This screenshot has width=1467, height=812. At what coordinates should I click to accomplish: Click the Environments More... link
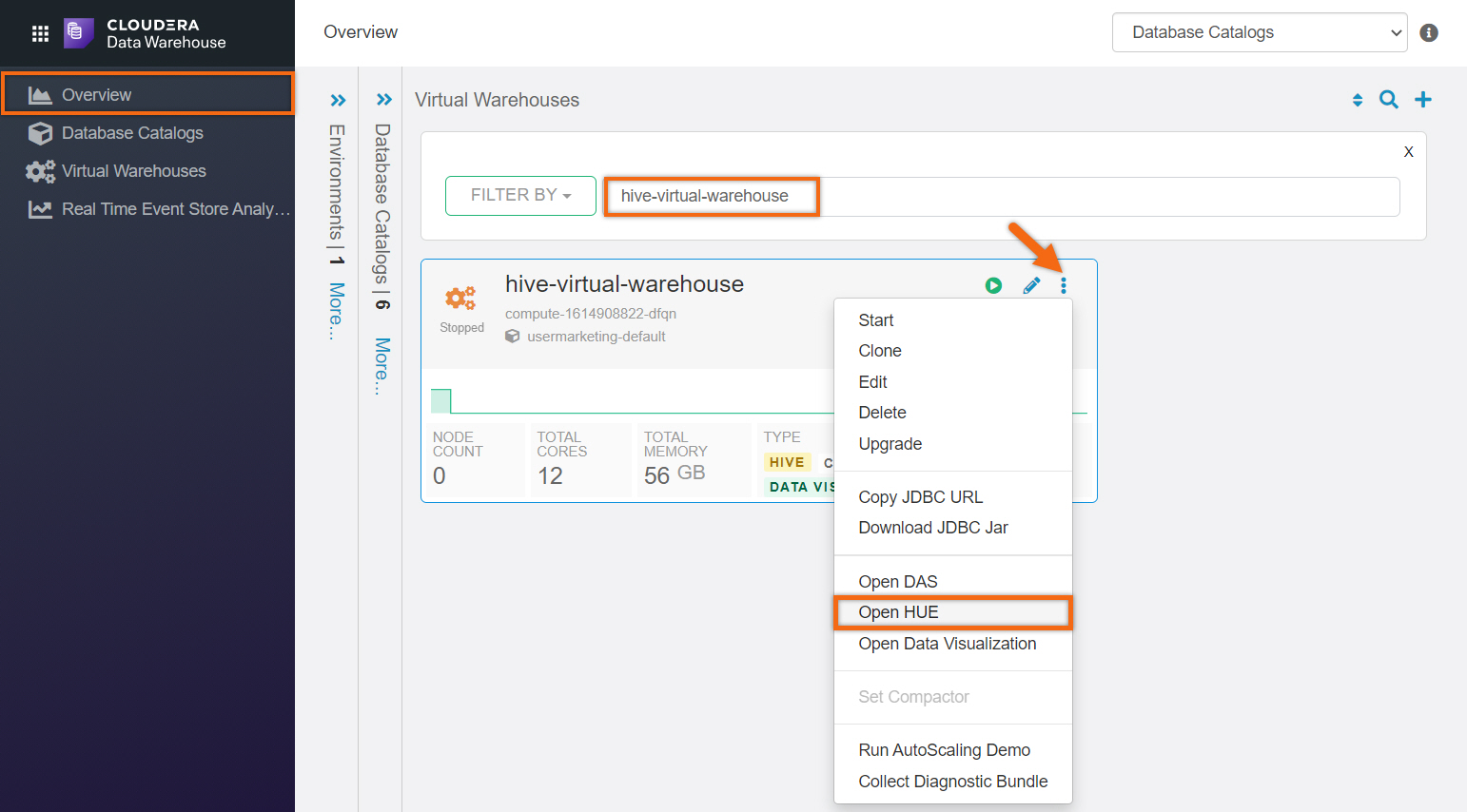337,311
